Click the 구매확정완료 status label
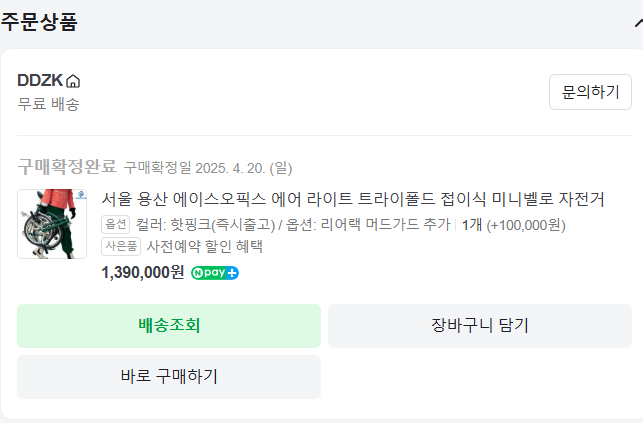Viewport: 643px width, 423px height. tap(67, 166)
